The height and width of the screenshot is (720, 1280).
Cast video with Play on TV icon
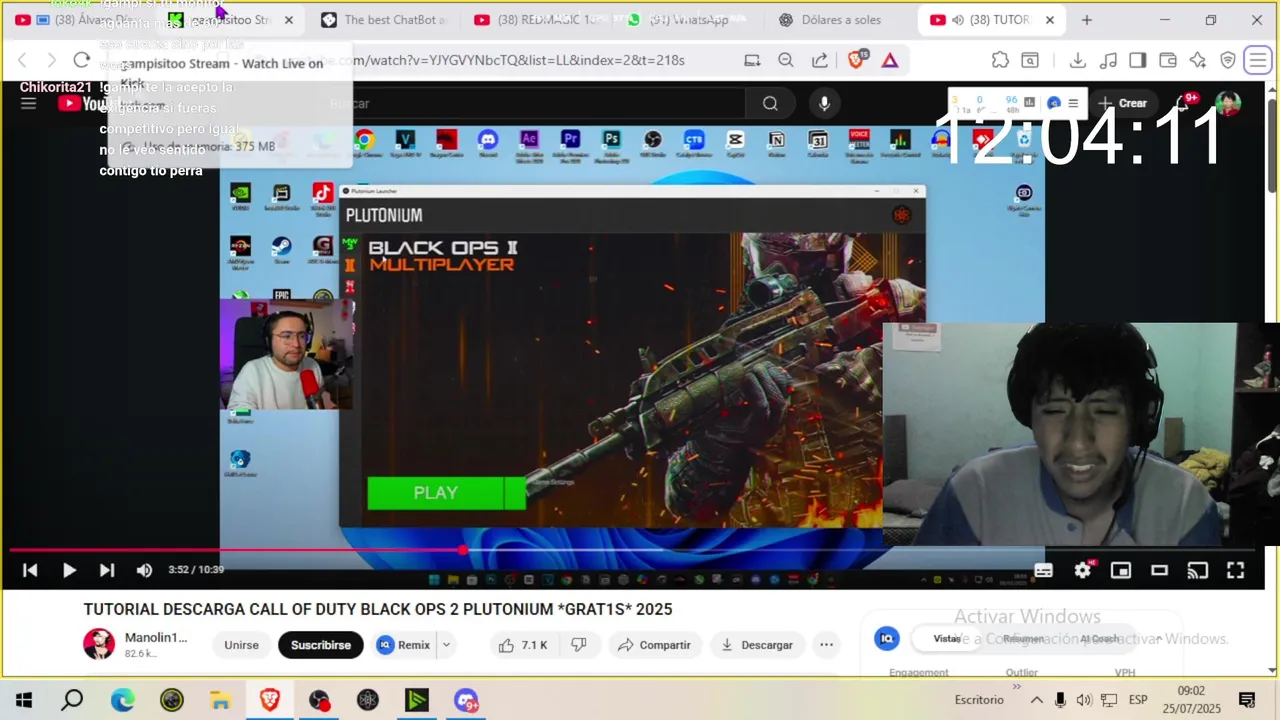tap(1198, 570)
